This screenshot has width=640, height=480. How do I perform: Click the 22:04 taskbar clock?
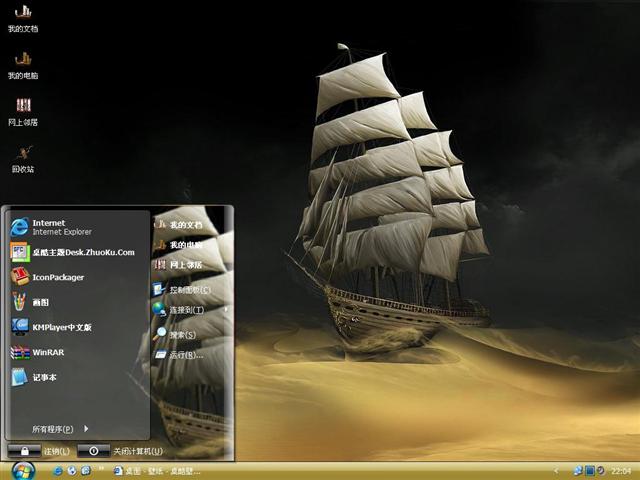point(621,471)
